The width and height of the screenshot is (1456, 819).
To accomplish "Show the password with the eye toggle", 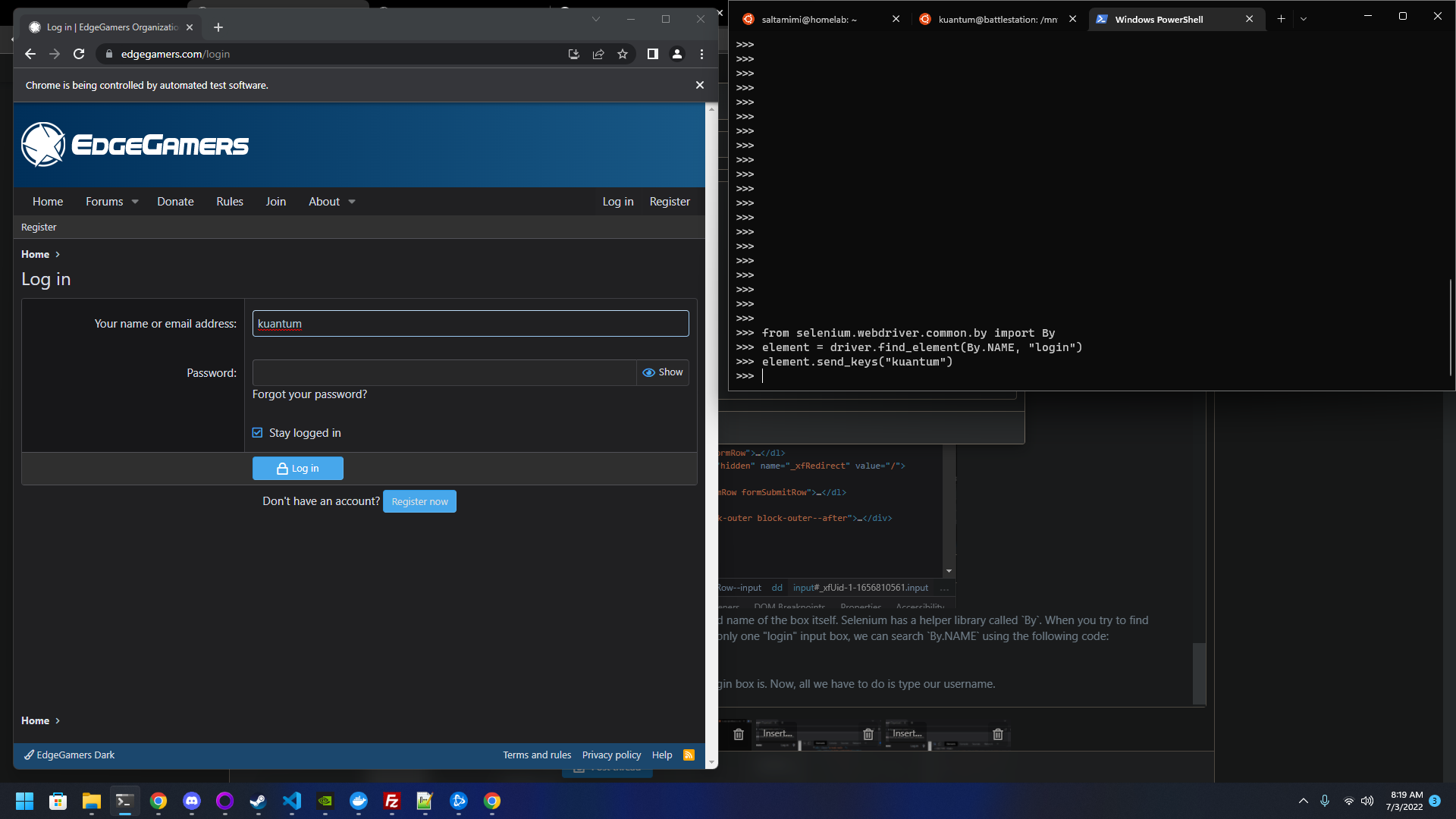I will click(663, 372).
